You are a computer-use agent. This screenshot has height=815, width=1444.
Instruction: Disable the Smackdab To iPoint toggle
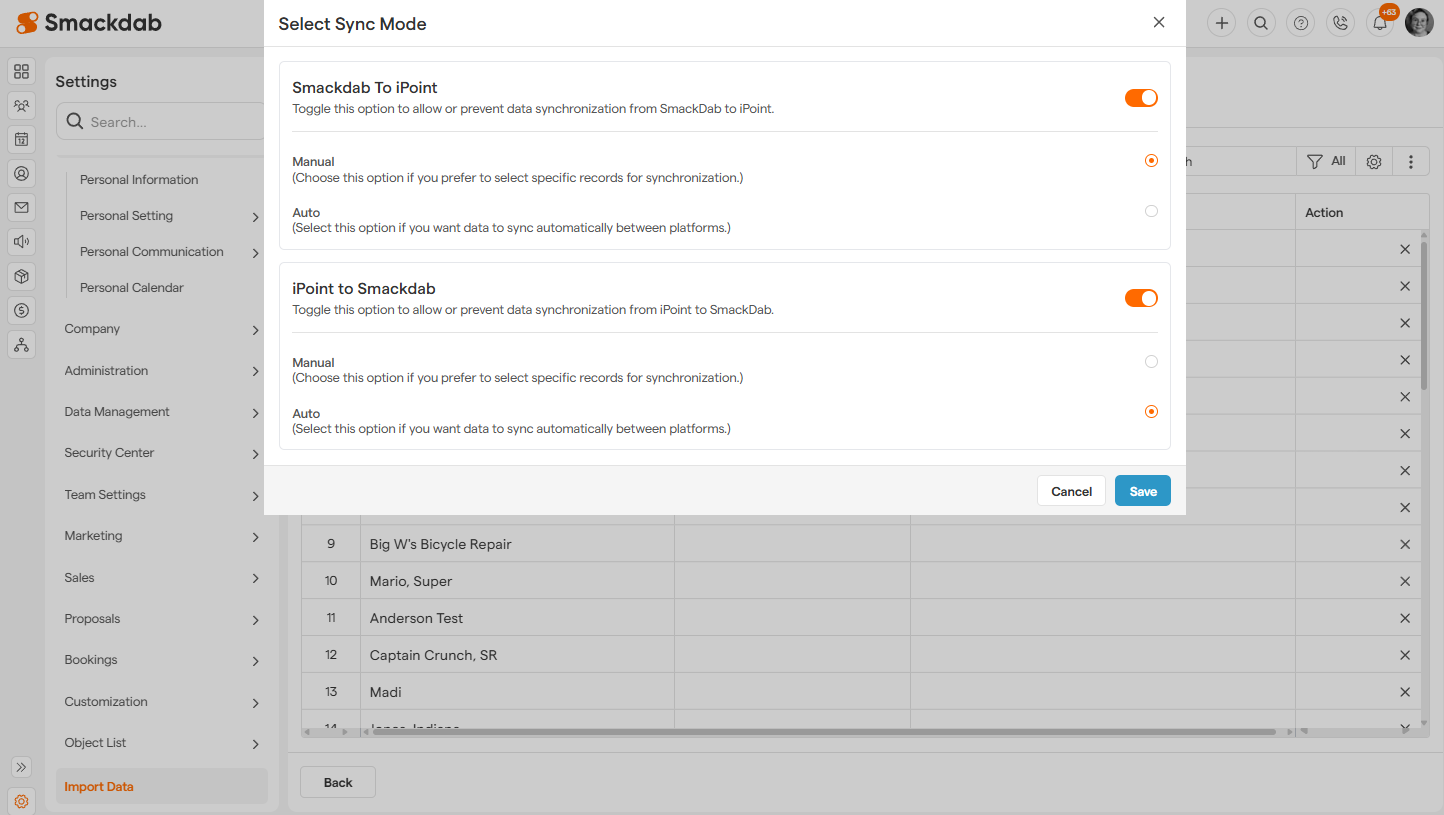[x=1141, y=98]
